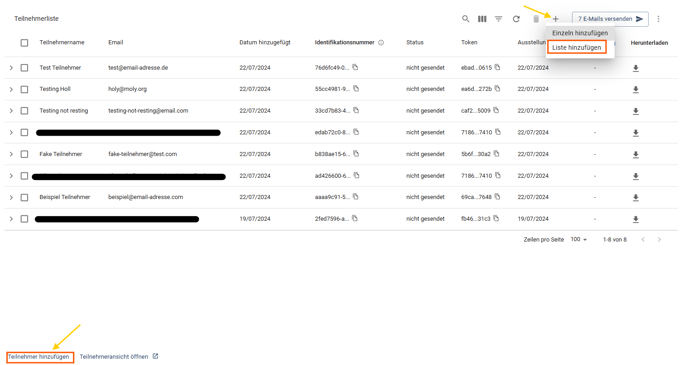Screen dimensions: 688x365
Task: Copy token 69ca...7648
Action: pyautogui.click(x=497, y=197)
